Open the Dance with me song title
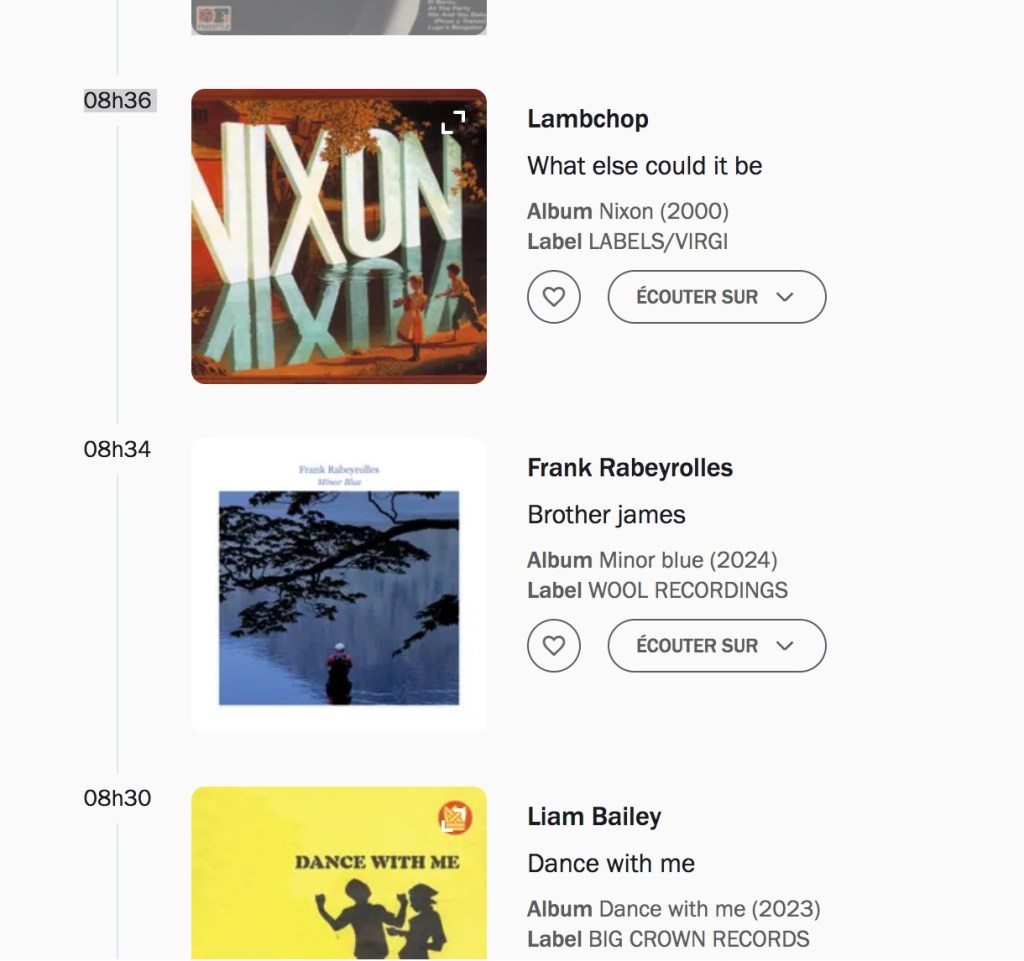 (611, 864)
